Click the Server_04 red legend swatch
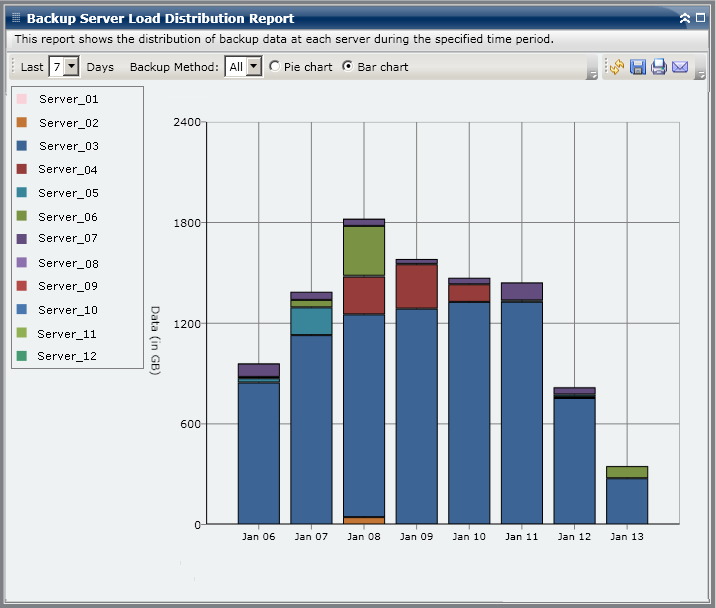 pyautogui.click(x=21, y=170)
